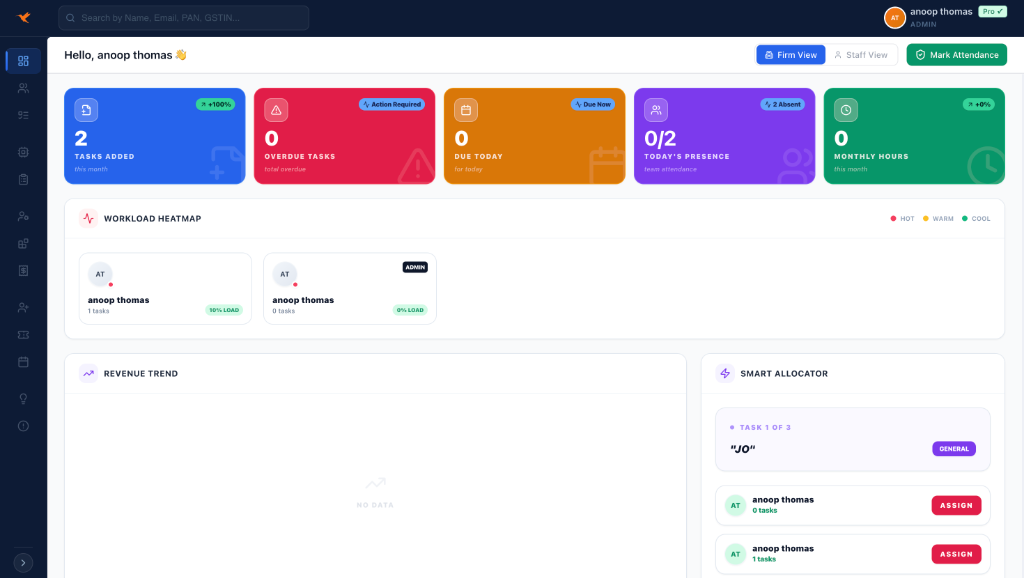The width and height of the screenshot is (1024, 578).
Task: Click the Mark Attendance button
Action: click(x=956, y=54)
